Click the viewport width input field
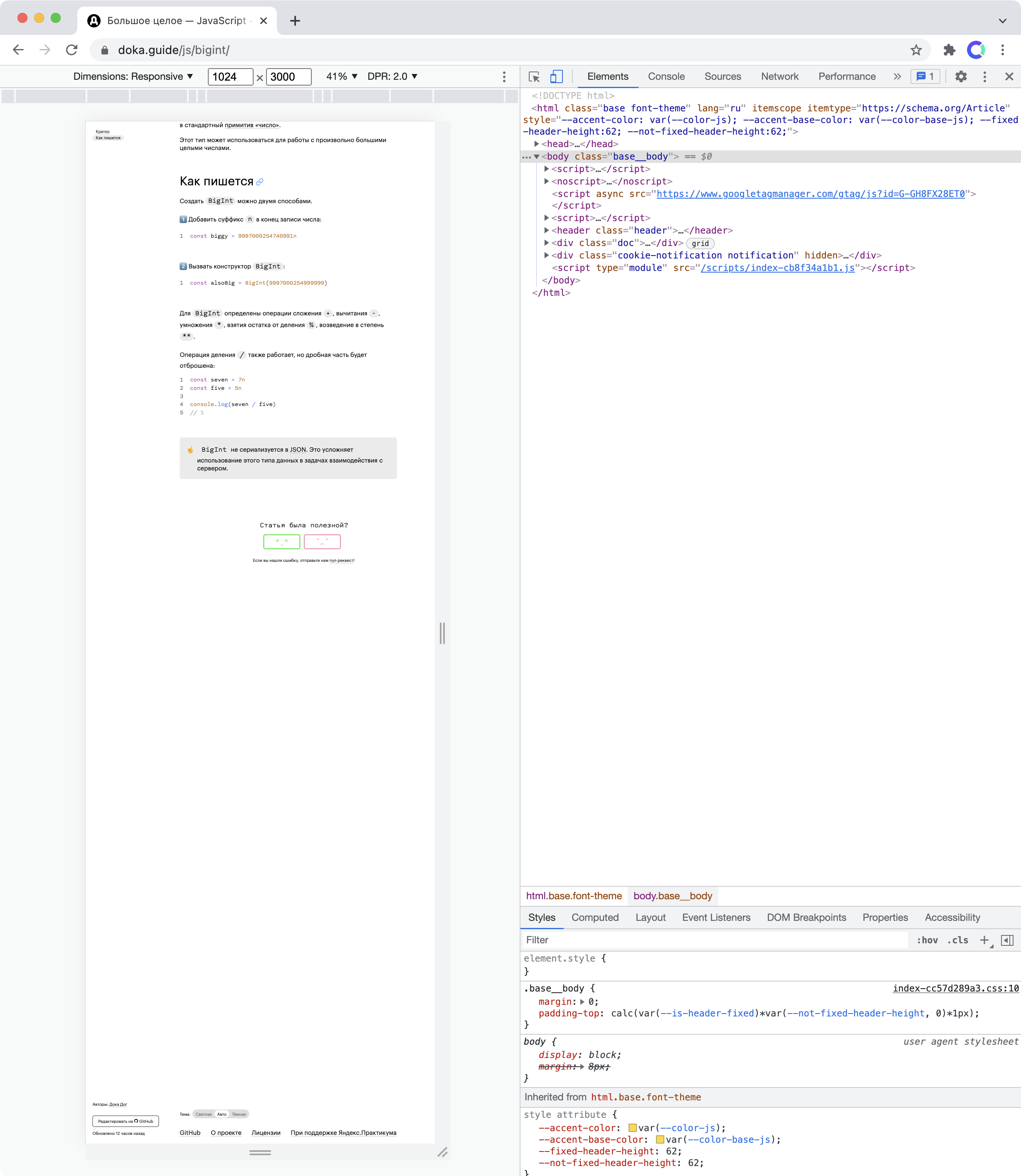 [x=230, y=77]
